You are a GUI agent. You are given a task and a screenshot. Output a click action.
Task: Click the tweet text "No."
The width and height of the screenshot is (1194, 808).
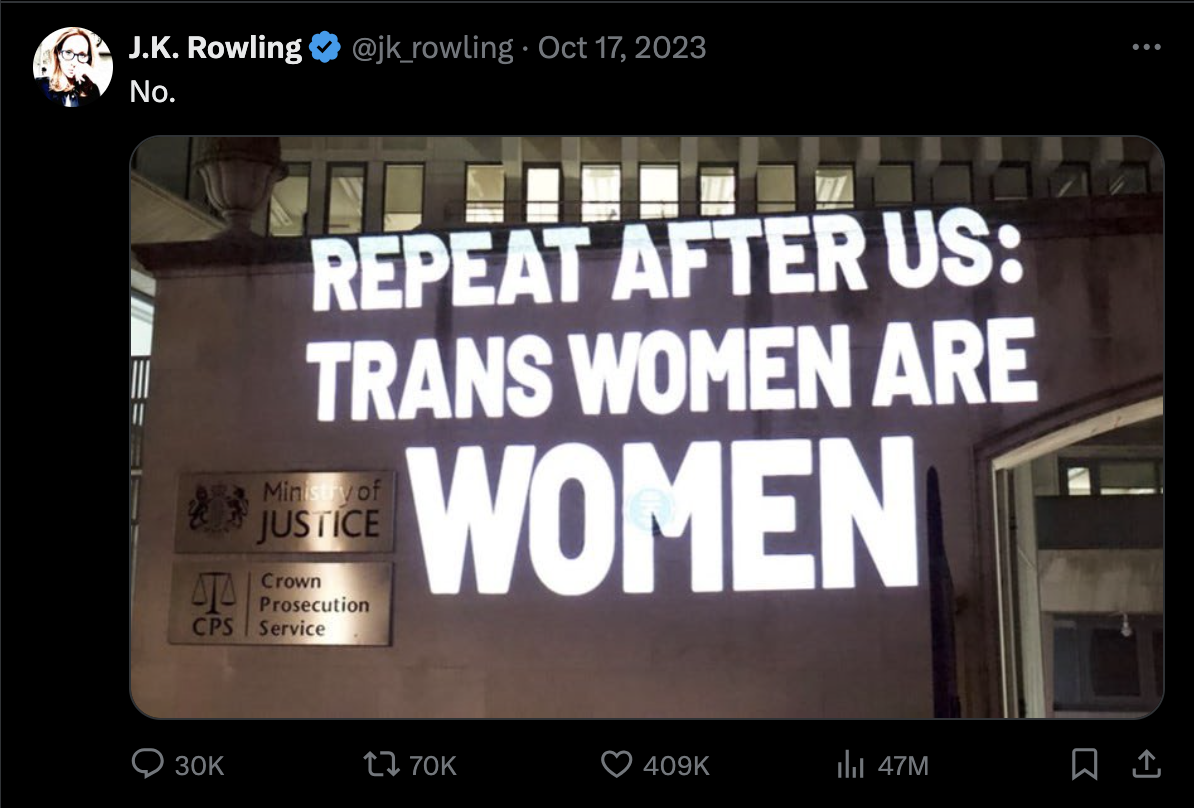point(152,92)
